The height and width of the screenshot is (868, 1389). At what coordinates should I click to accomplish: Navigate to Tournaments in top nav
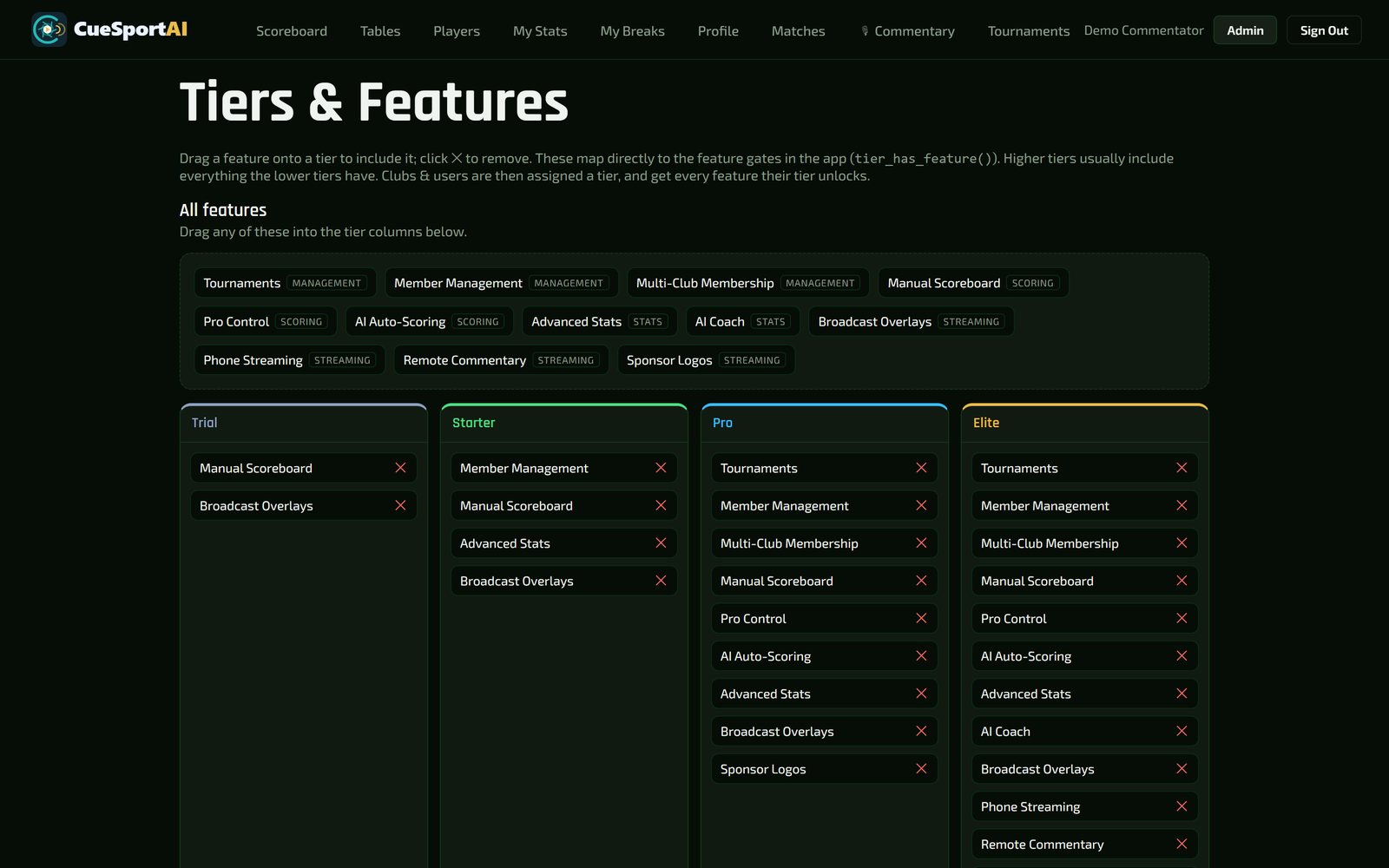click(1029, 30)
